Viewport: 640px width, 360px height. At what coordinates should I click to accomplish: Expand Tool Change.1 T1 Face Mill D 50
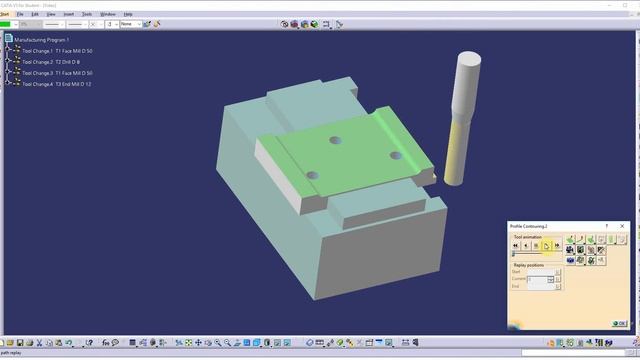click(x=7, y=49)
